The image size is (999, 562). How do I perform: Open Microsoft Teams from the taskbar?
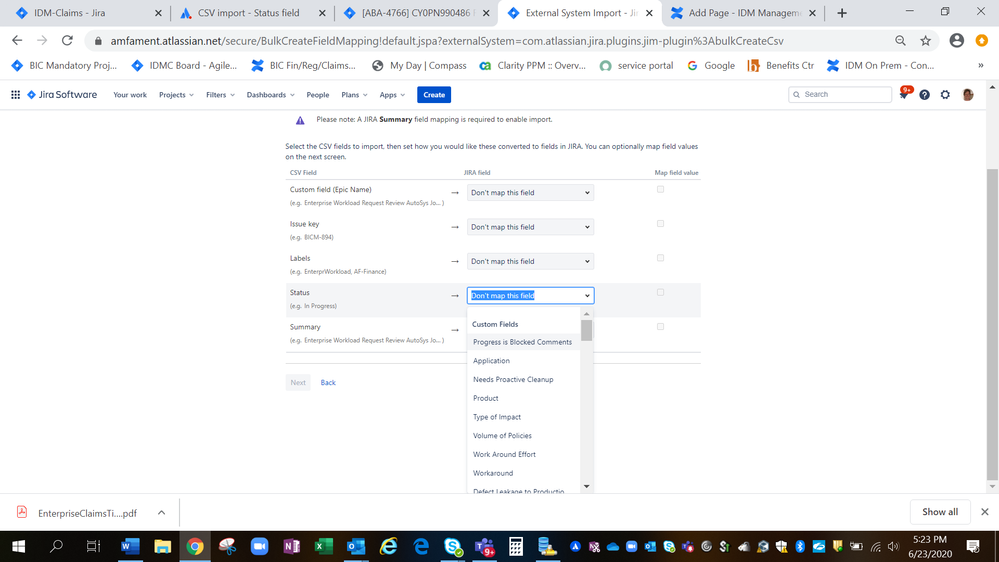(x=484, y=546)
